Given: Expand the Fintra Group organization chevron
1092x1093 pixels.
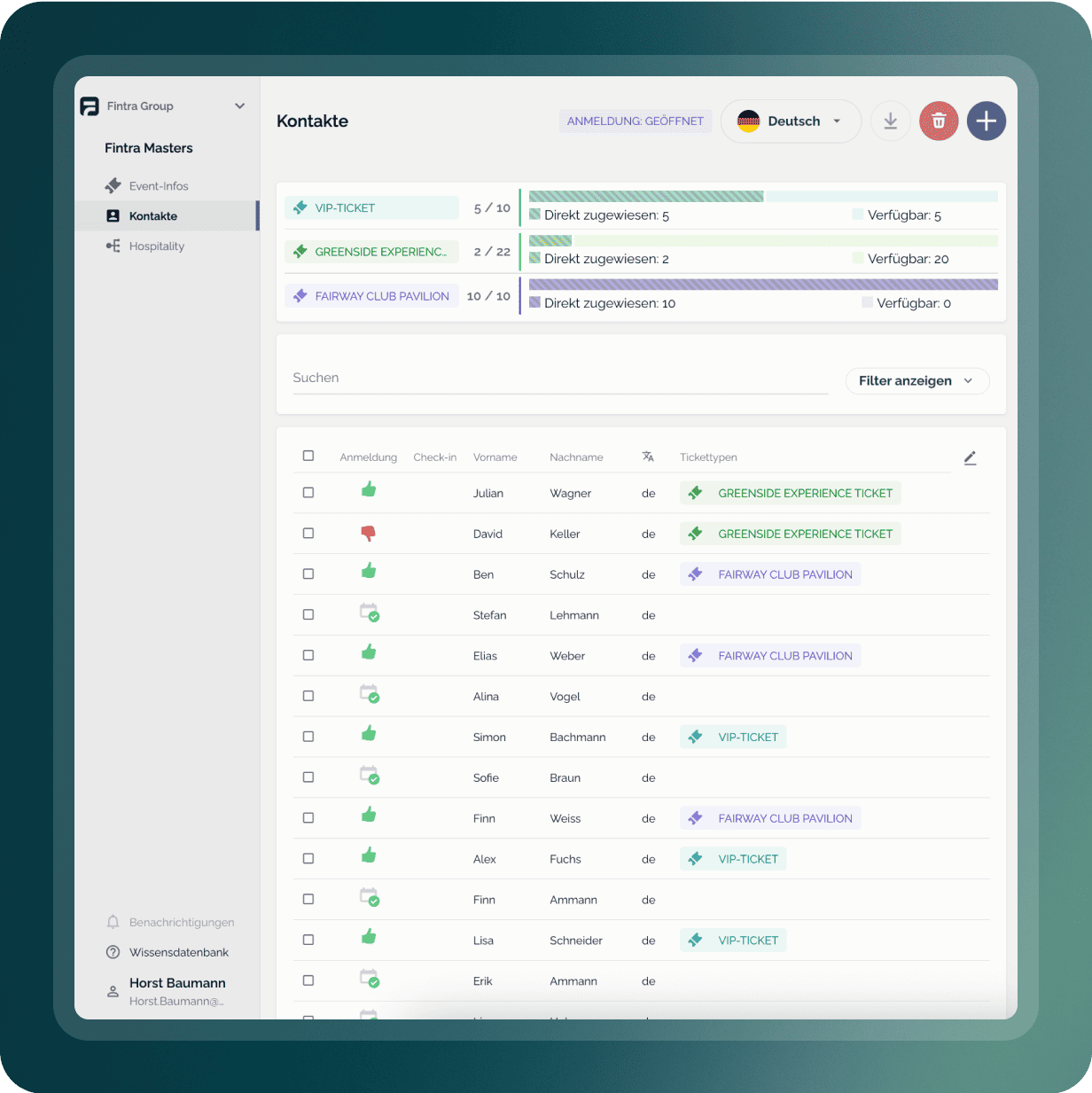Looking at the screenshot, I should [x=239, y=106].
